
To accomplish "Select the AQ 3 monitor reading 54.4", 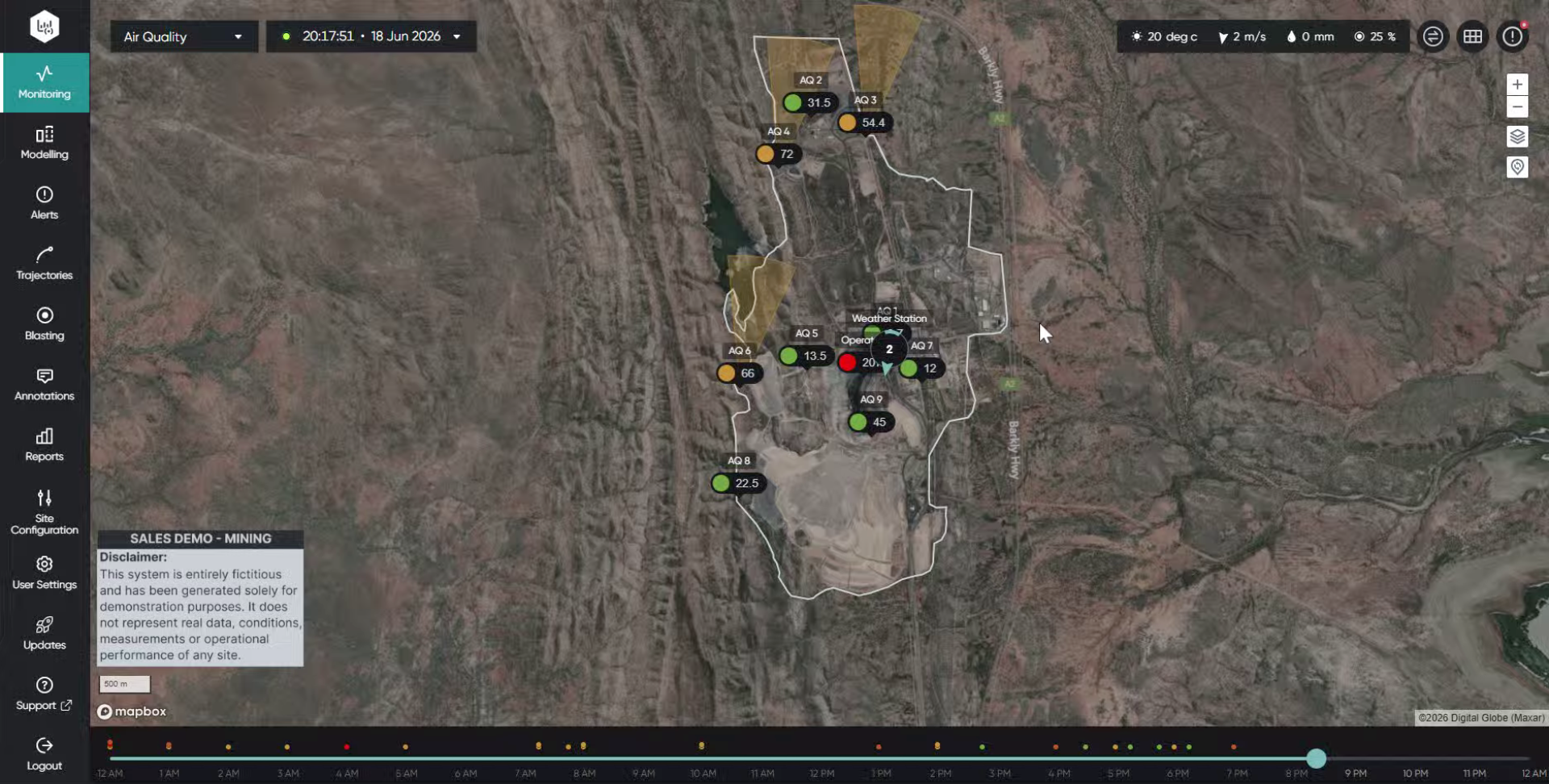I will click(865, 123).
